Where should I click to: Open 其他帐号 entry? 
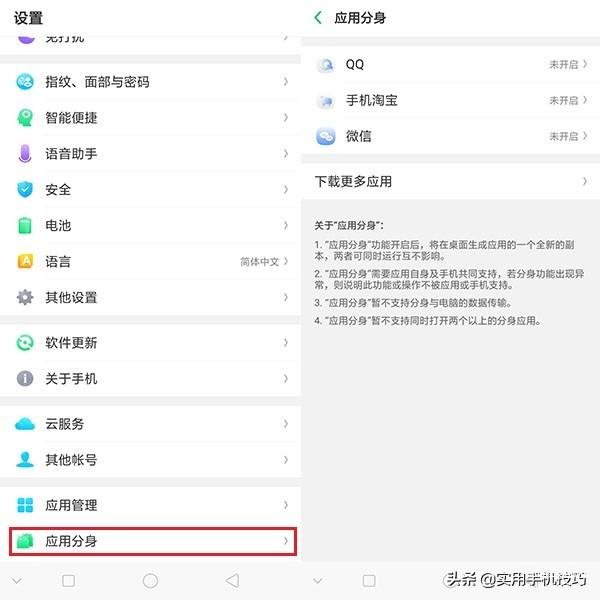(x=150, y=460)
